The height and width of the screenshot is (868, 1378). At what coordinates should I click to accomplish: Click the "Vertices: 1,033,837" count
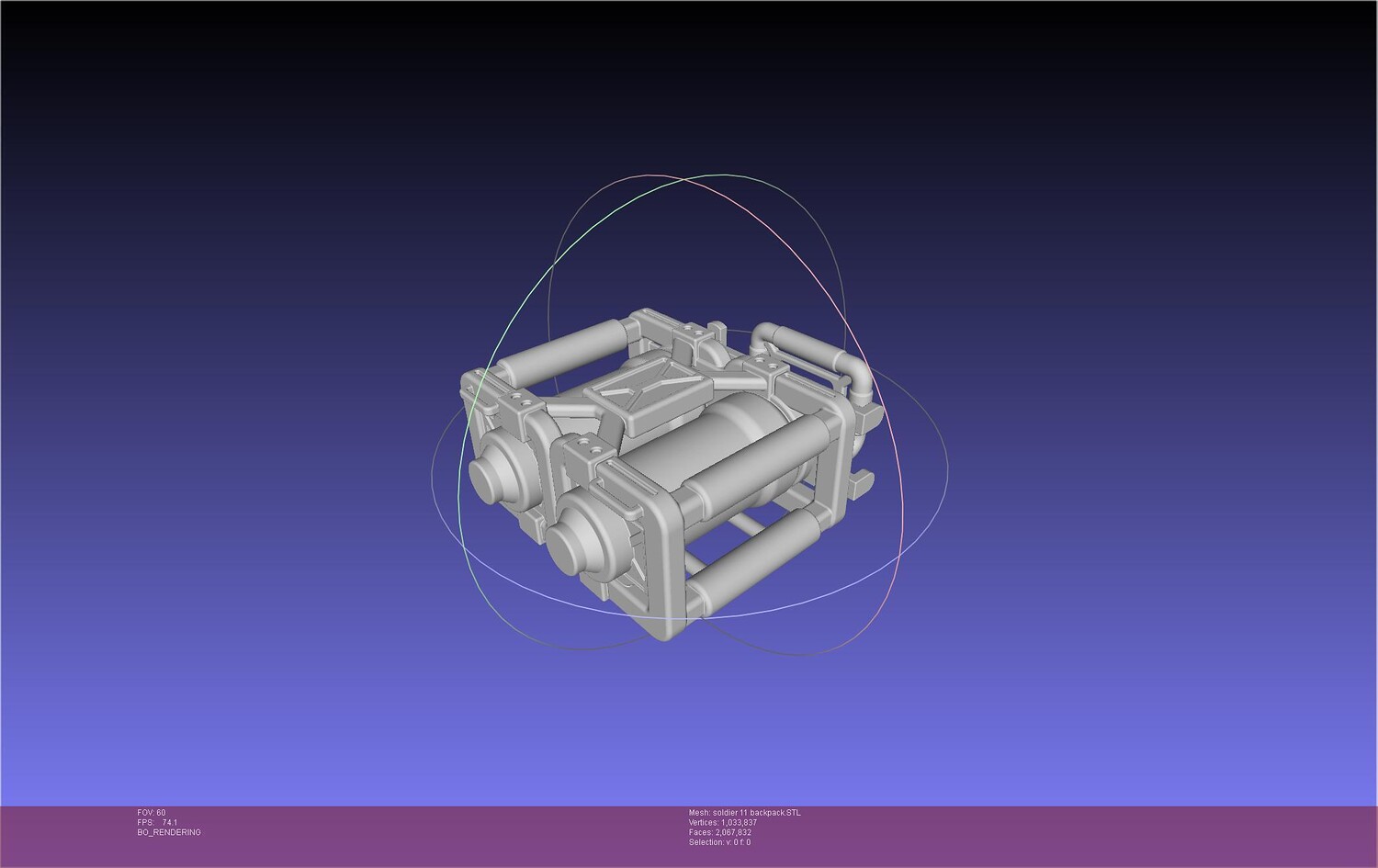click(723, 823)
